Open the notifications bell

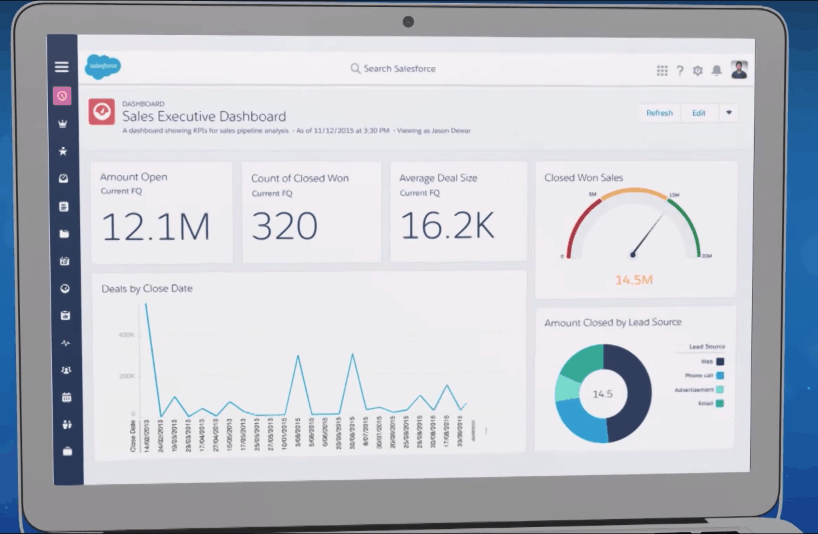tap(717, 70)
